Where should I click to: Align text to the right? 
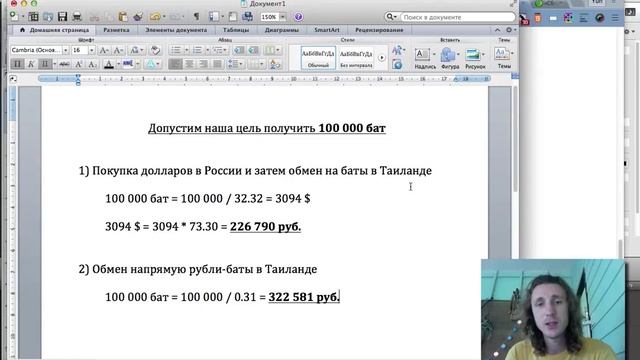203,64
